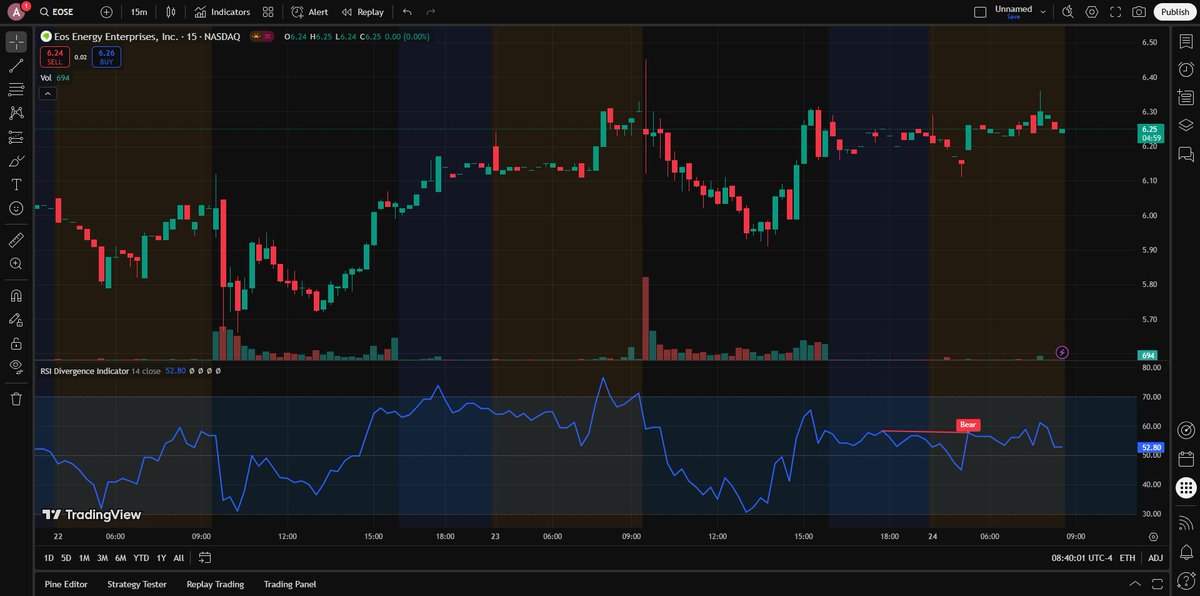1200x596 pixels.
Task: Open the Pine Editor tab
Action: pos(67,584)
